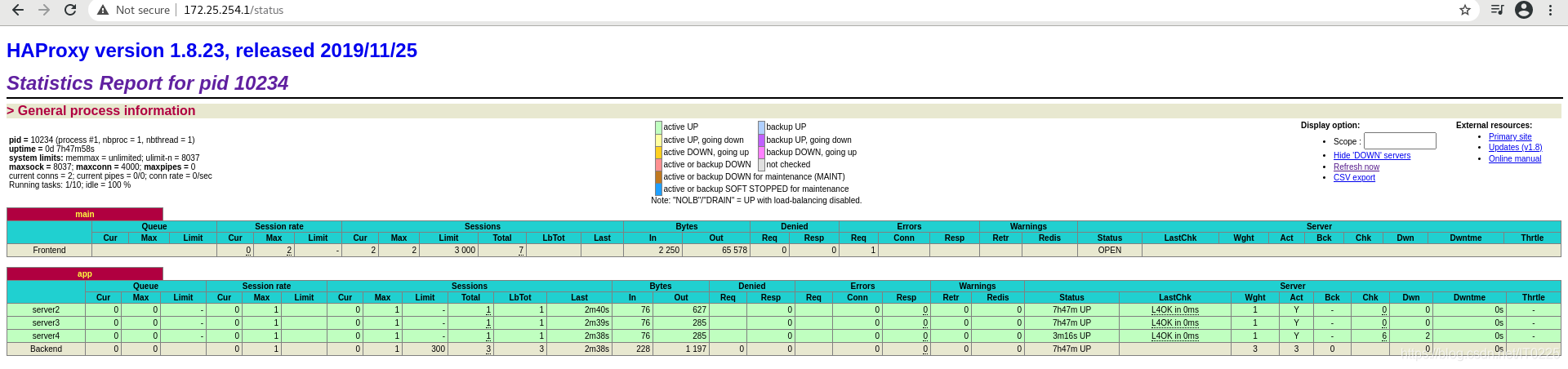The height and width of the screenshot is (369, 1568).
Task: Click server4's 3m16s UP status
Action: pos(1071,336)
